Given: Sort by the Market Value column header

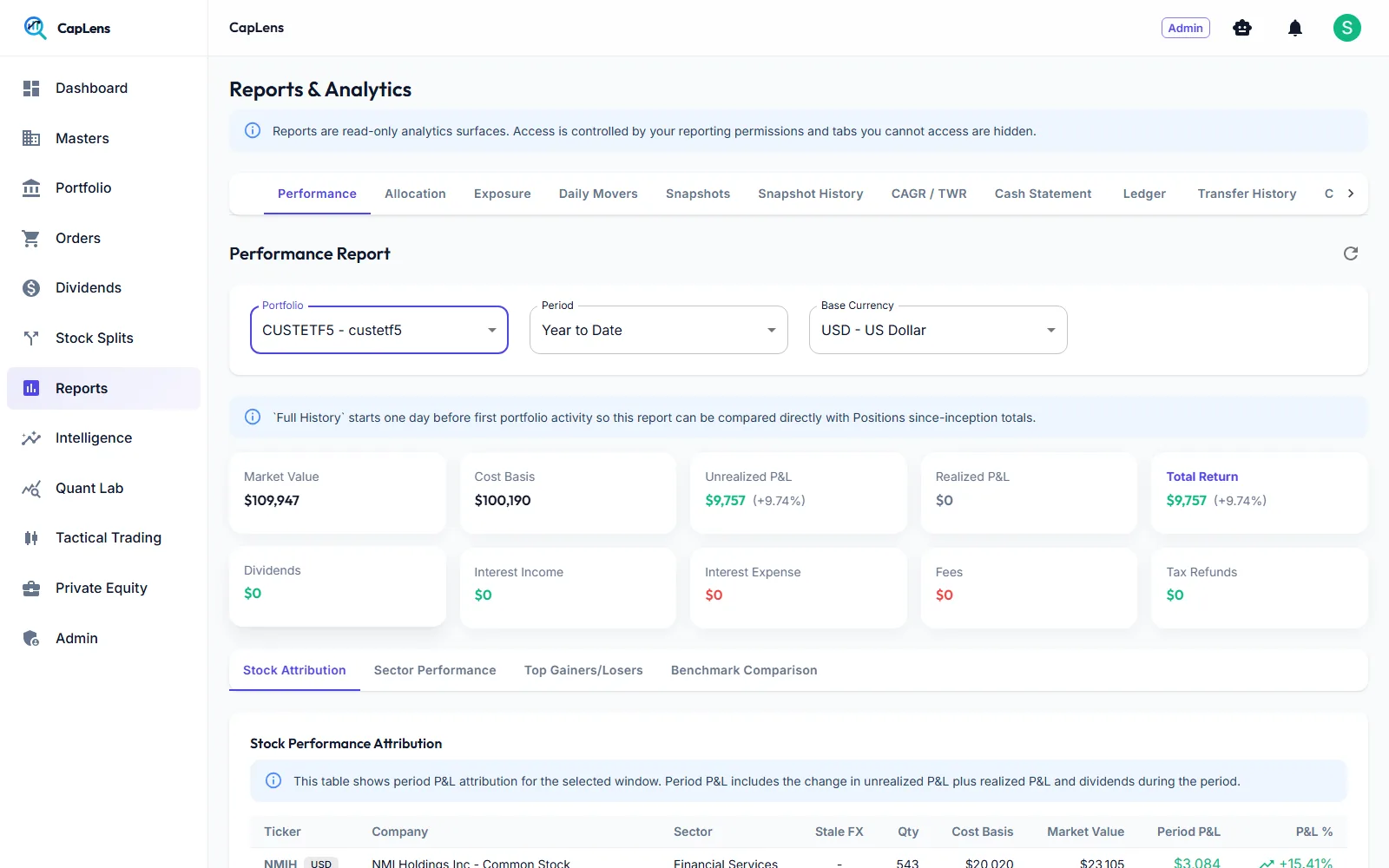Looking at the screenshot, I should 1085,832.
